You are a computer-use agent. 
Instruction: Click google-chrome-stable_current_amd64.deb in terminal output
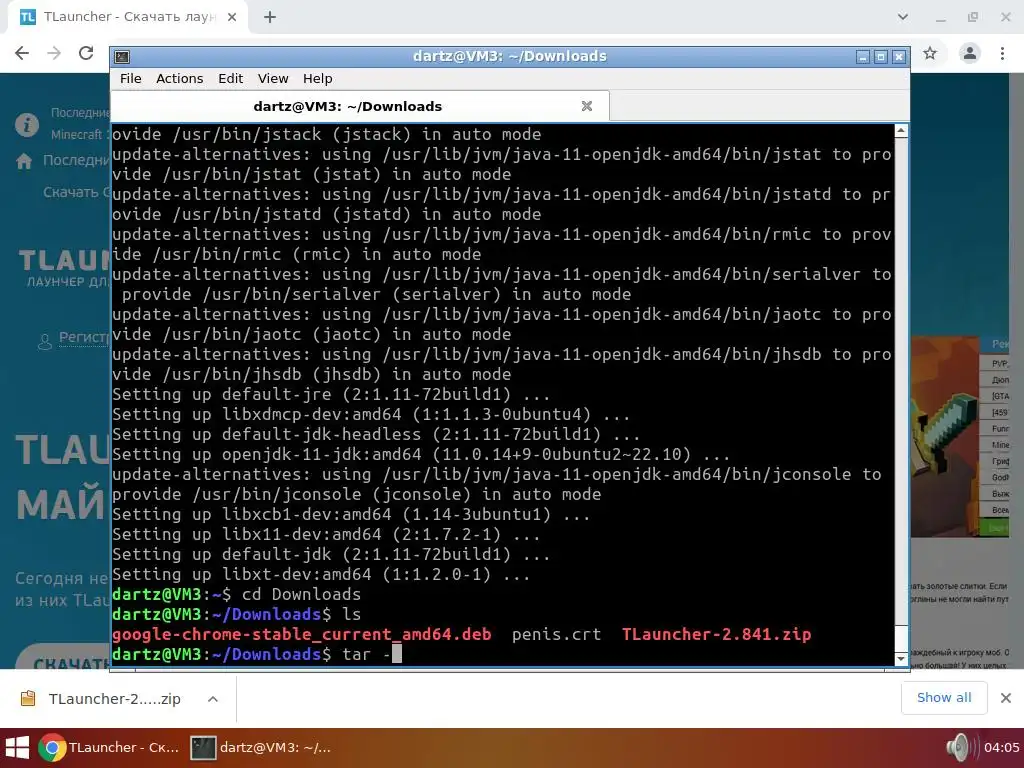(x=302, y=634)
